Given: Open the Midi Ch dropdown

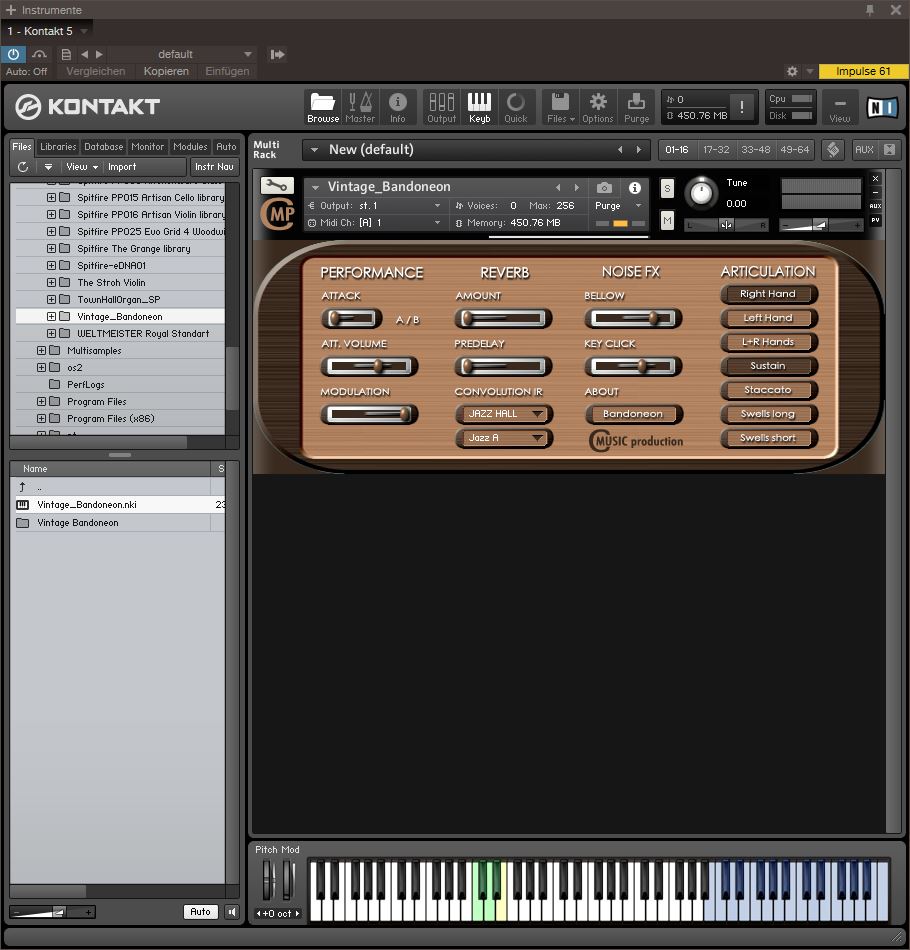Looking at the screenshot, I should (x=374, y=223).
